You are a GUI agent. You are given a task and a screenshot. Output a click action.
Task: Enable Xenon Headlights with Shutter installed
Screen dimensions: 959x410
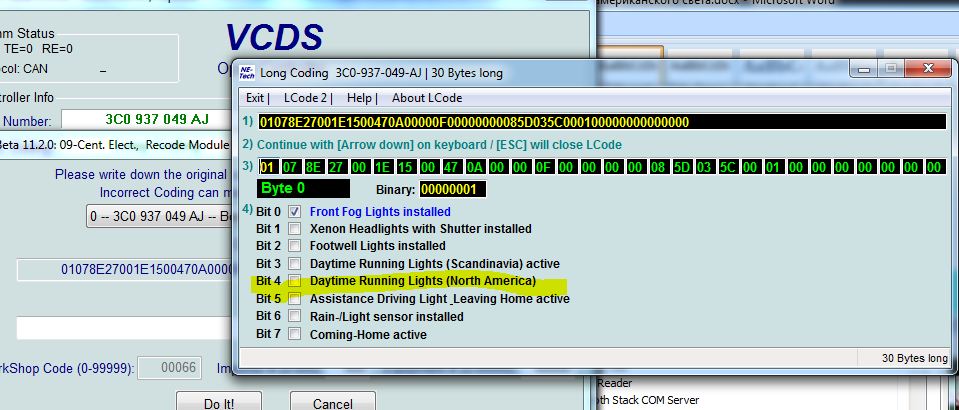coord(294,229)
